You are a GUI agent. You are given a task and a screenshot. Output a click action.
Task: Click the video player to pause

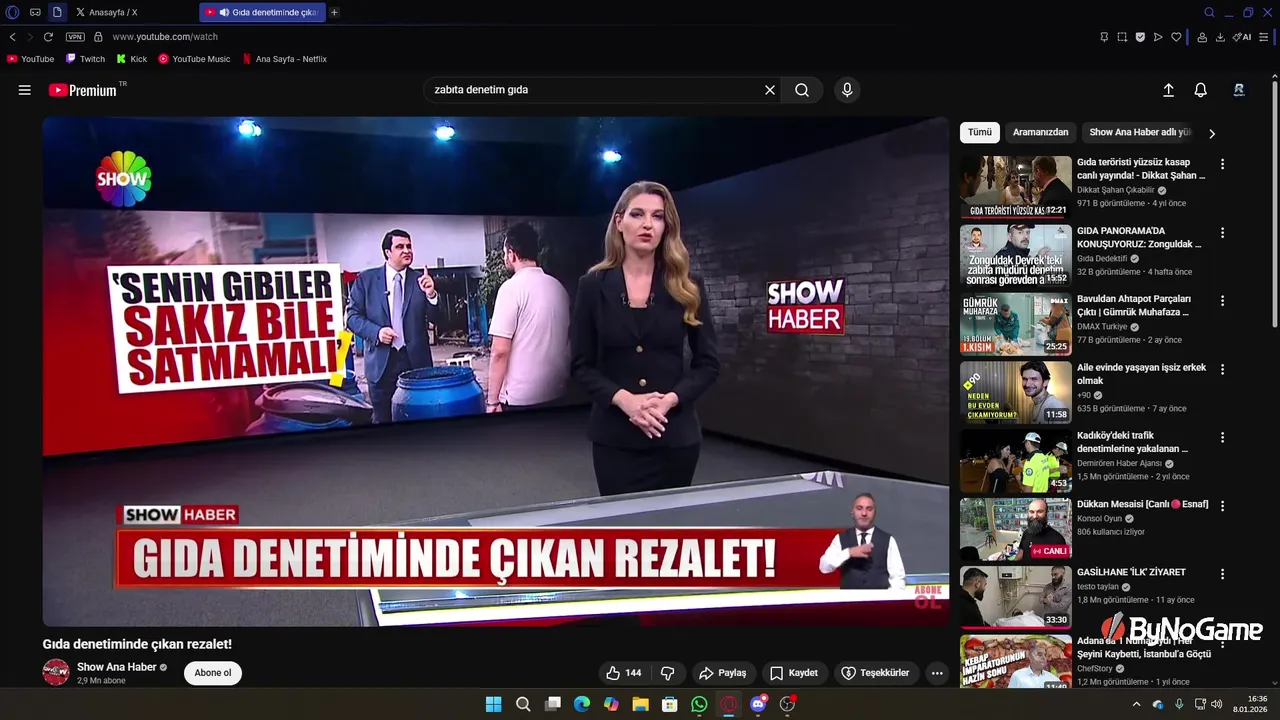(495, 371)
